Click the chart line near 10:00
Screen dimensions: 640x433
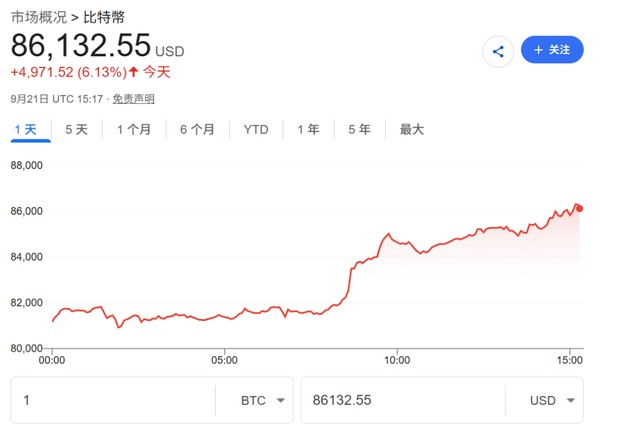click(397, 241)
